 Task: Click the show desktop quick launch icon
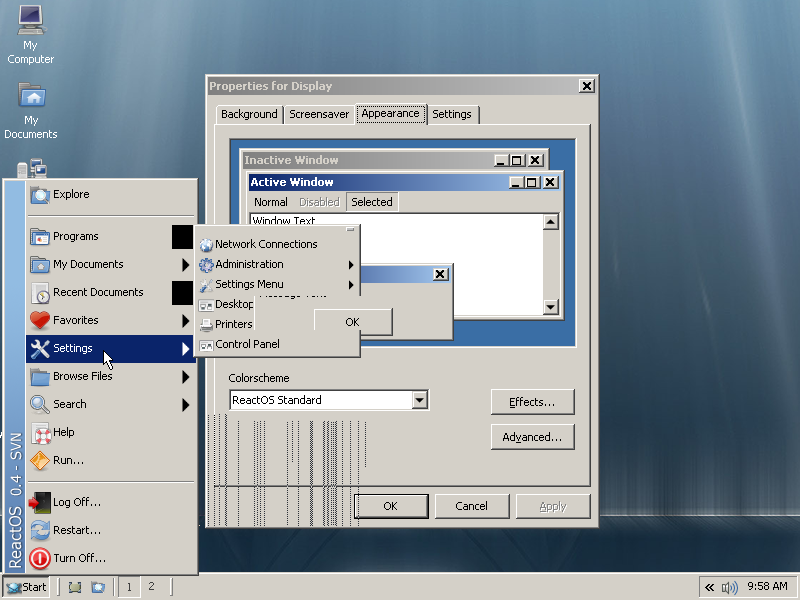[x=75, y=587]
